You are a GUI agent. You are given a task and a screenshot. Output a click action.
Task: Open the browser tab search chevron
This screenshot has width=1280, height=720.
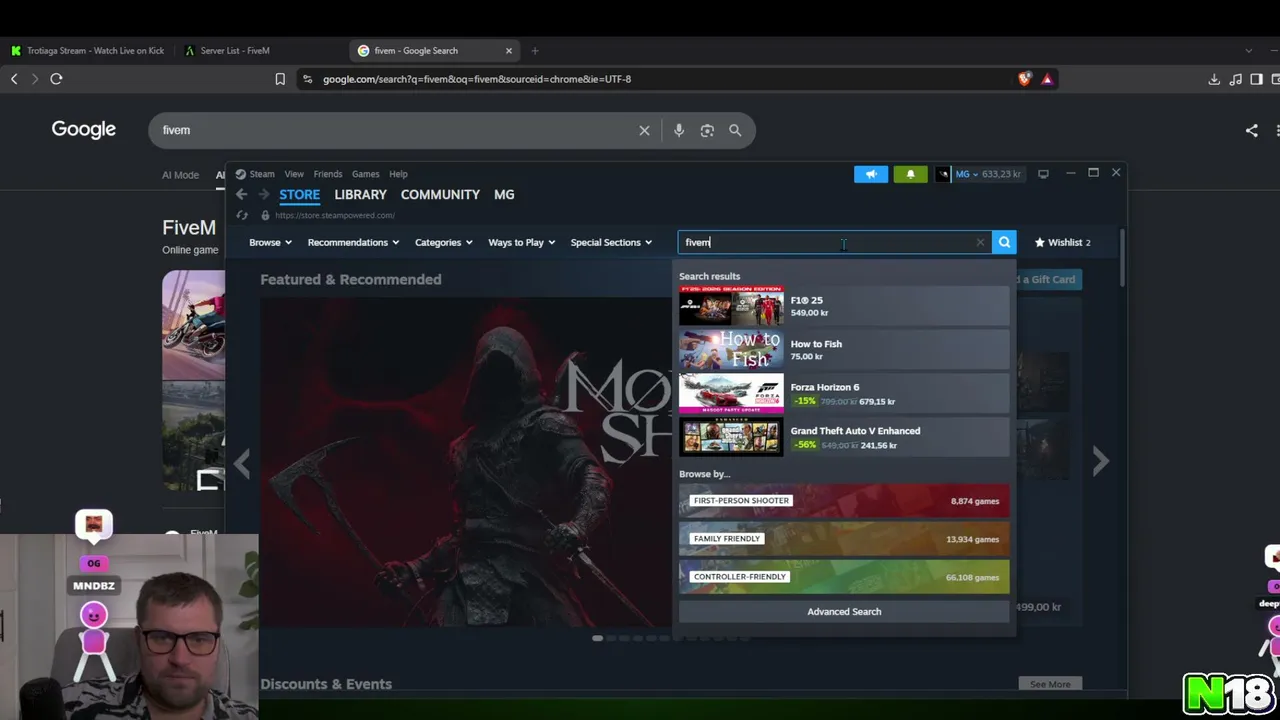(1248, 51)
